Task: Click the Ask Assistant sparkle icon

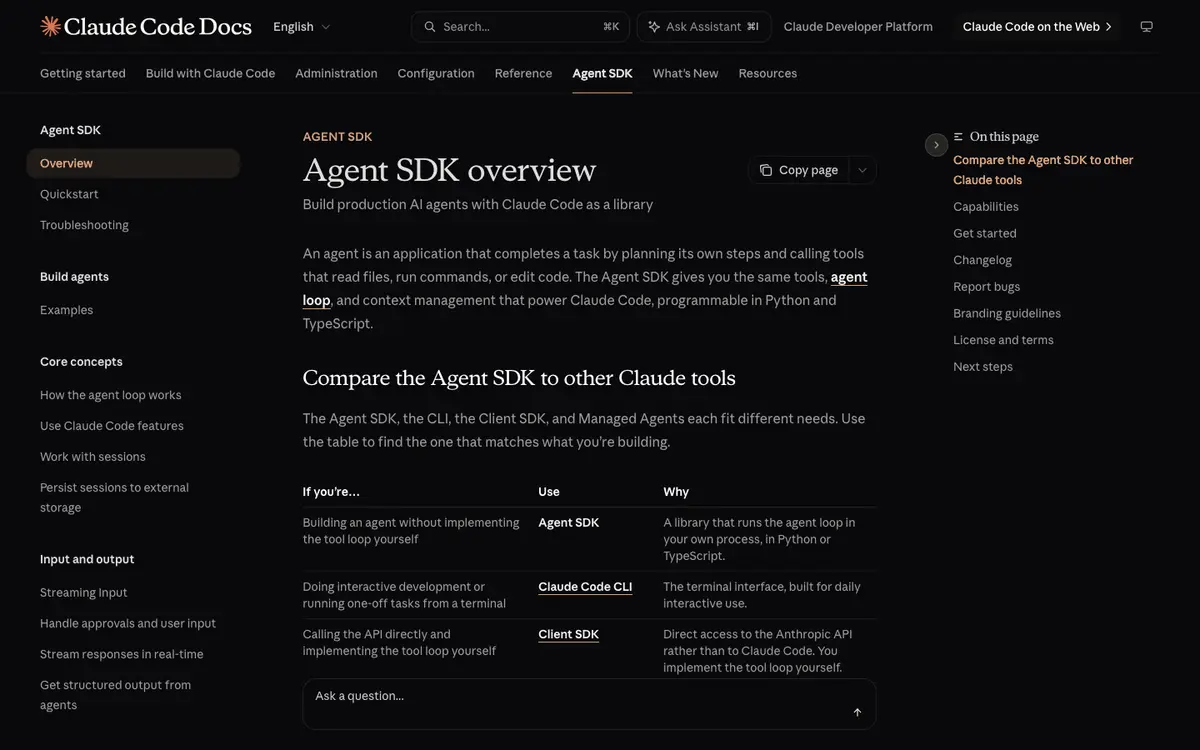Action: (x=654, y=27)
